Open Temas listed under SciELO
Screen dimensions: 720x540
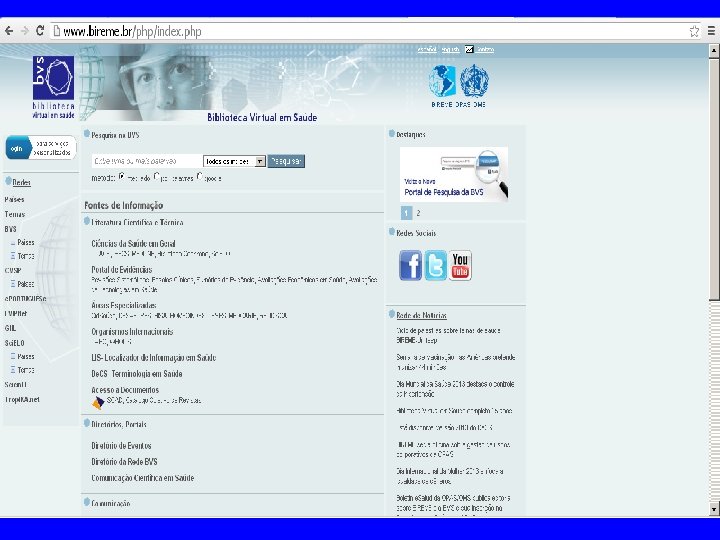[x=26, y=370]
